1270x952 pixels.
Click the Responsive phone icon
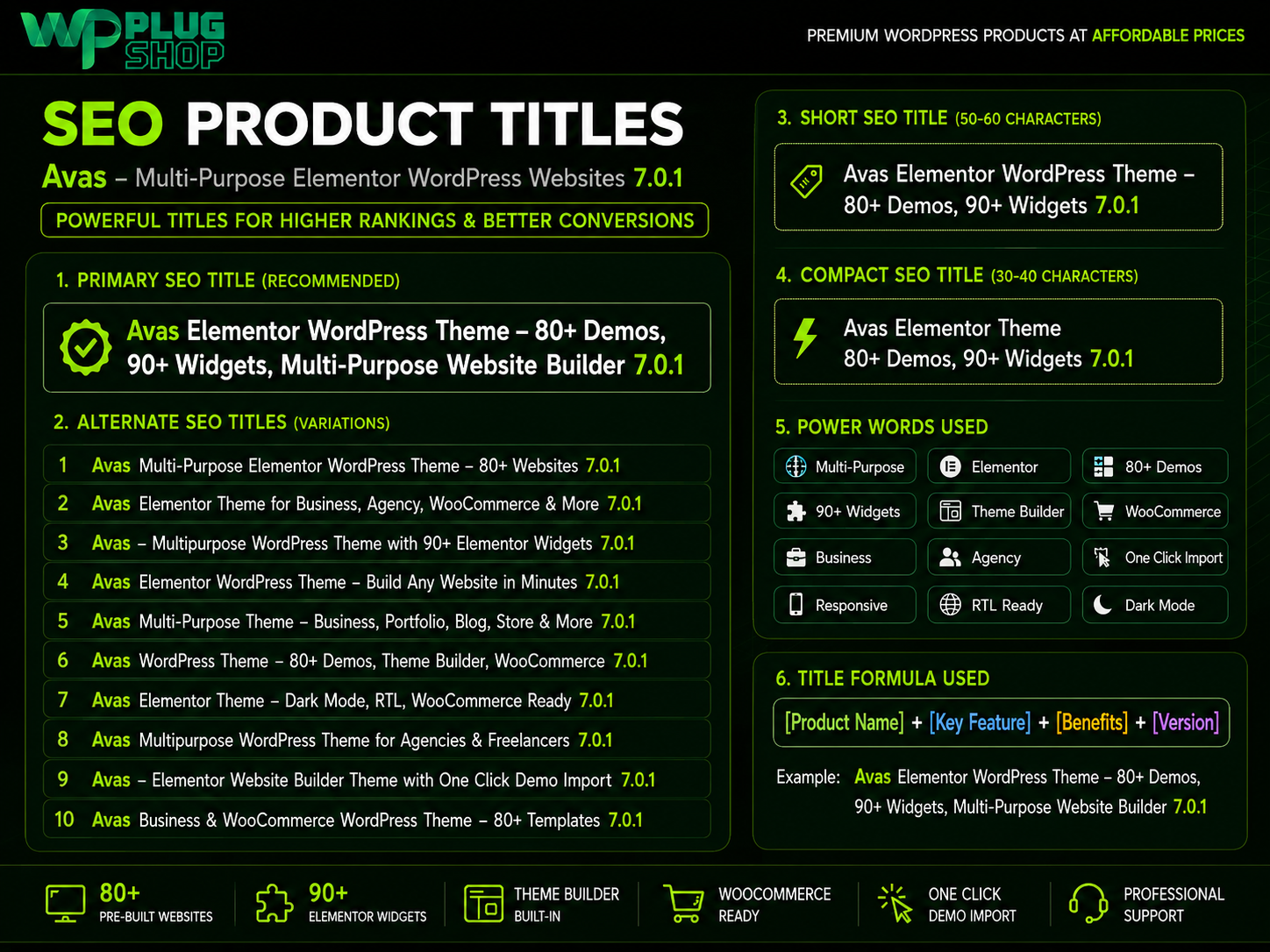coord(796,605)
